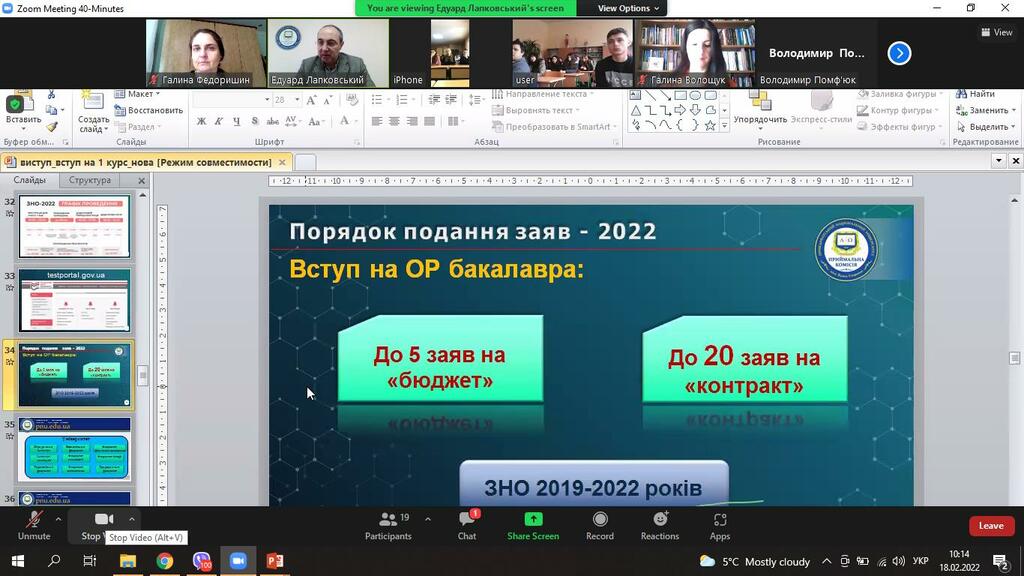Open PowerPoint from the Windows taskbar
Viewport: 1024px width, 576px height.
[x=275, y=561]
